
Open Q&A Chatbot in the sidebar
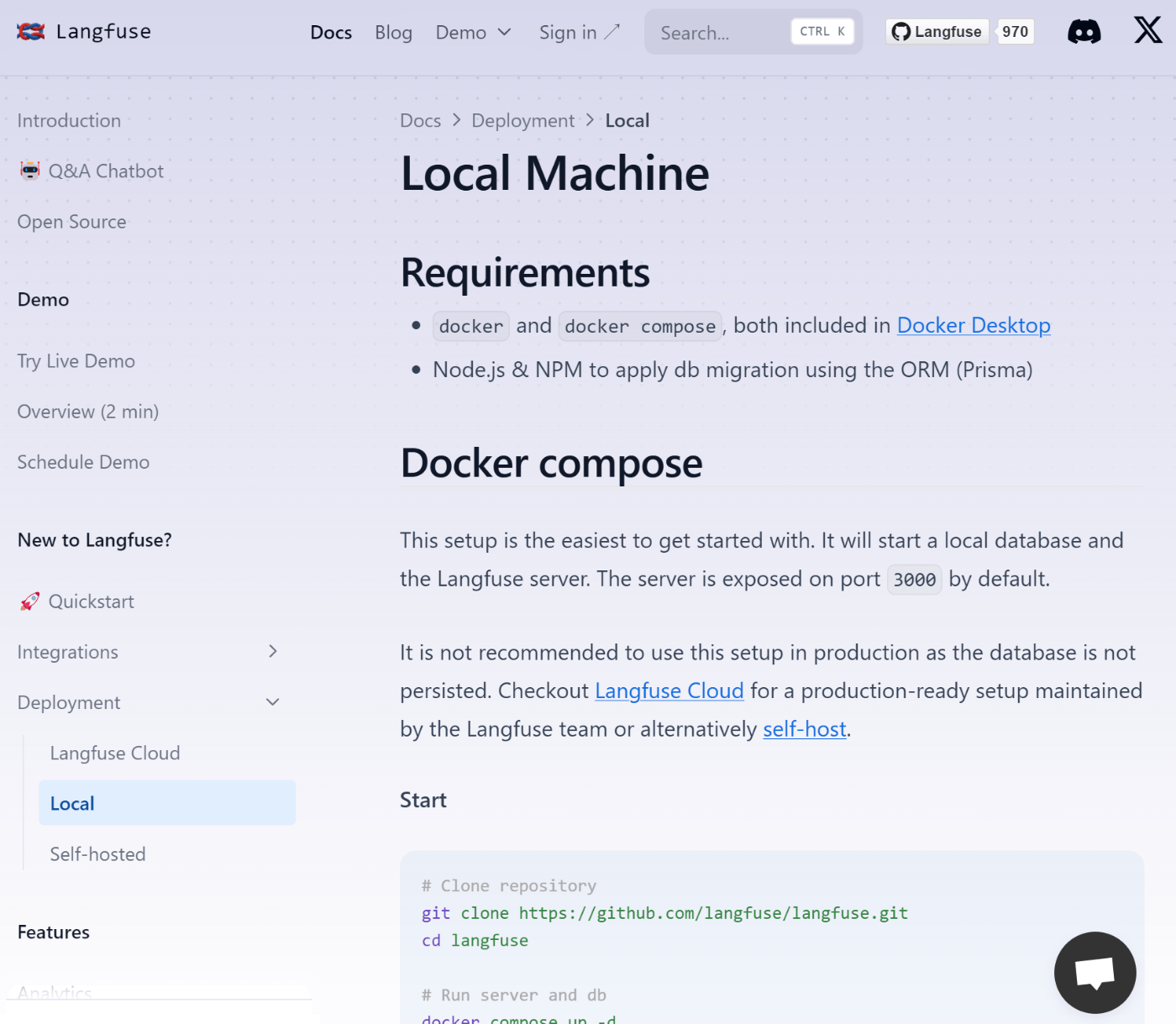click(106, 171)
